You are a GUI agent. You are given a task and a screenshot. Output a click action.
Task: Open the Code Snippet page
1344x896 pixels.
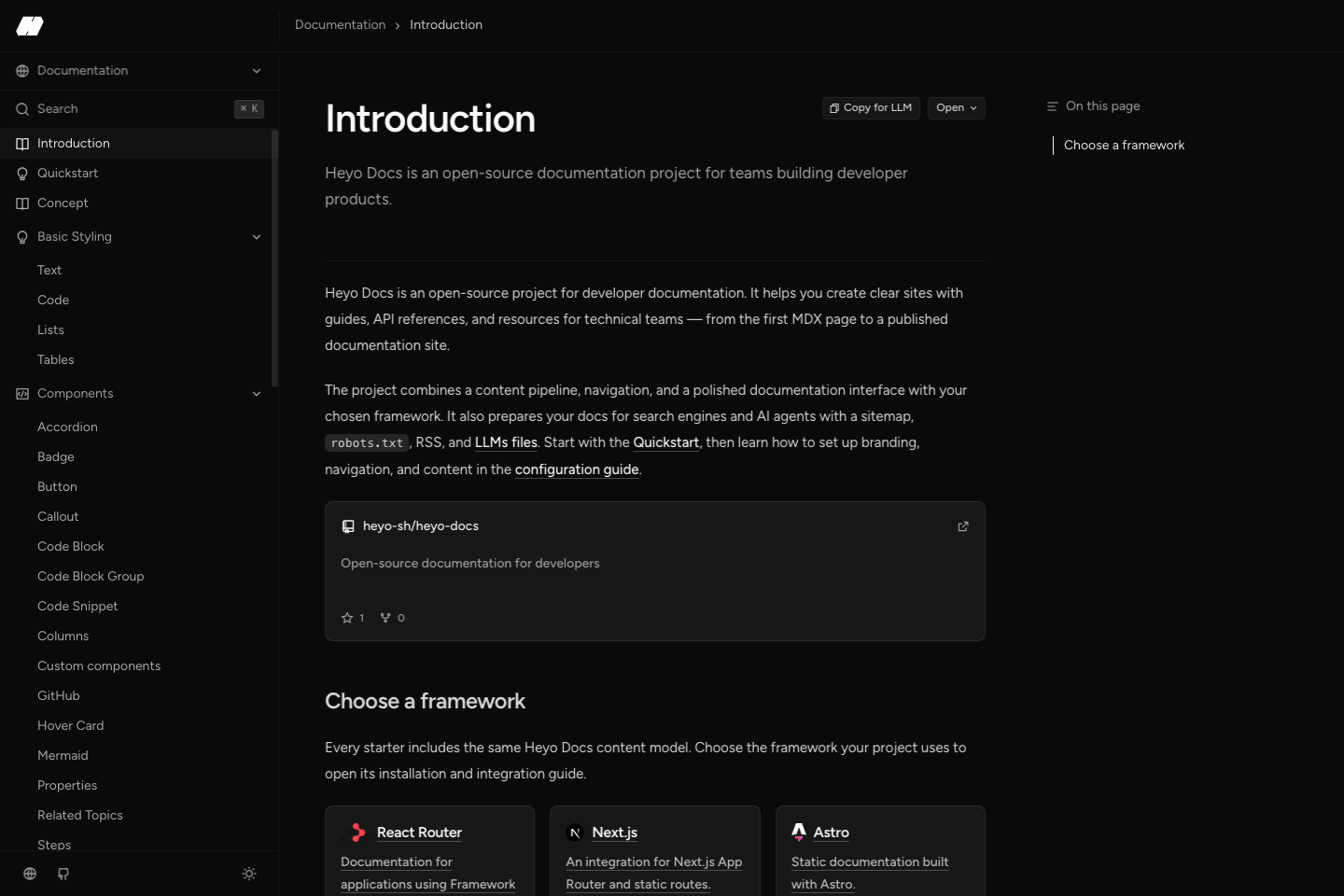click(77, 607)
